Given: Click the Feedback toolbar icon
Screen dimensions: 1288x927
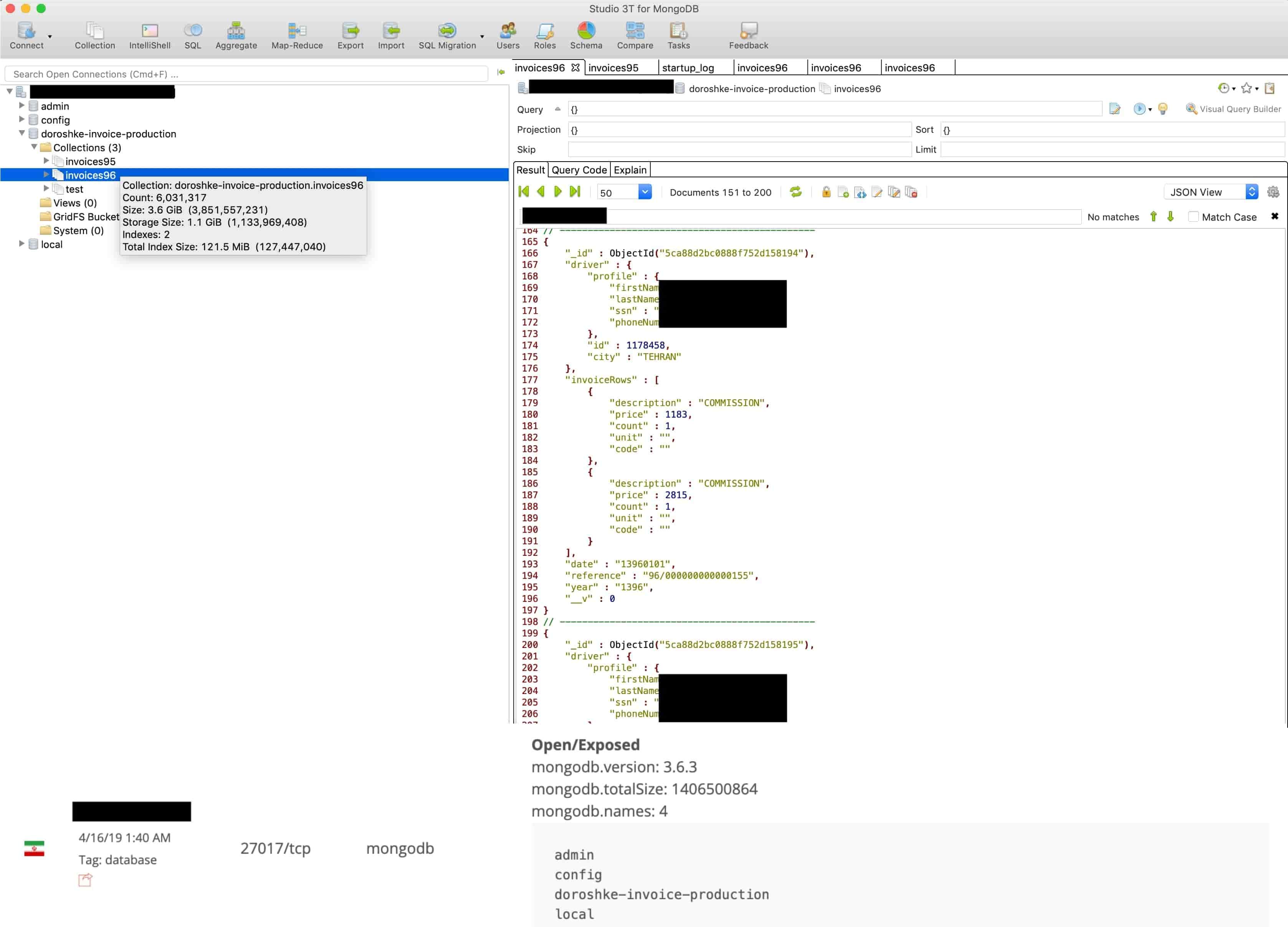Looking at the screenshot, I should [749, 35].
